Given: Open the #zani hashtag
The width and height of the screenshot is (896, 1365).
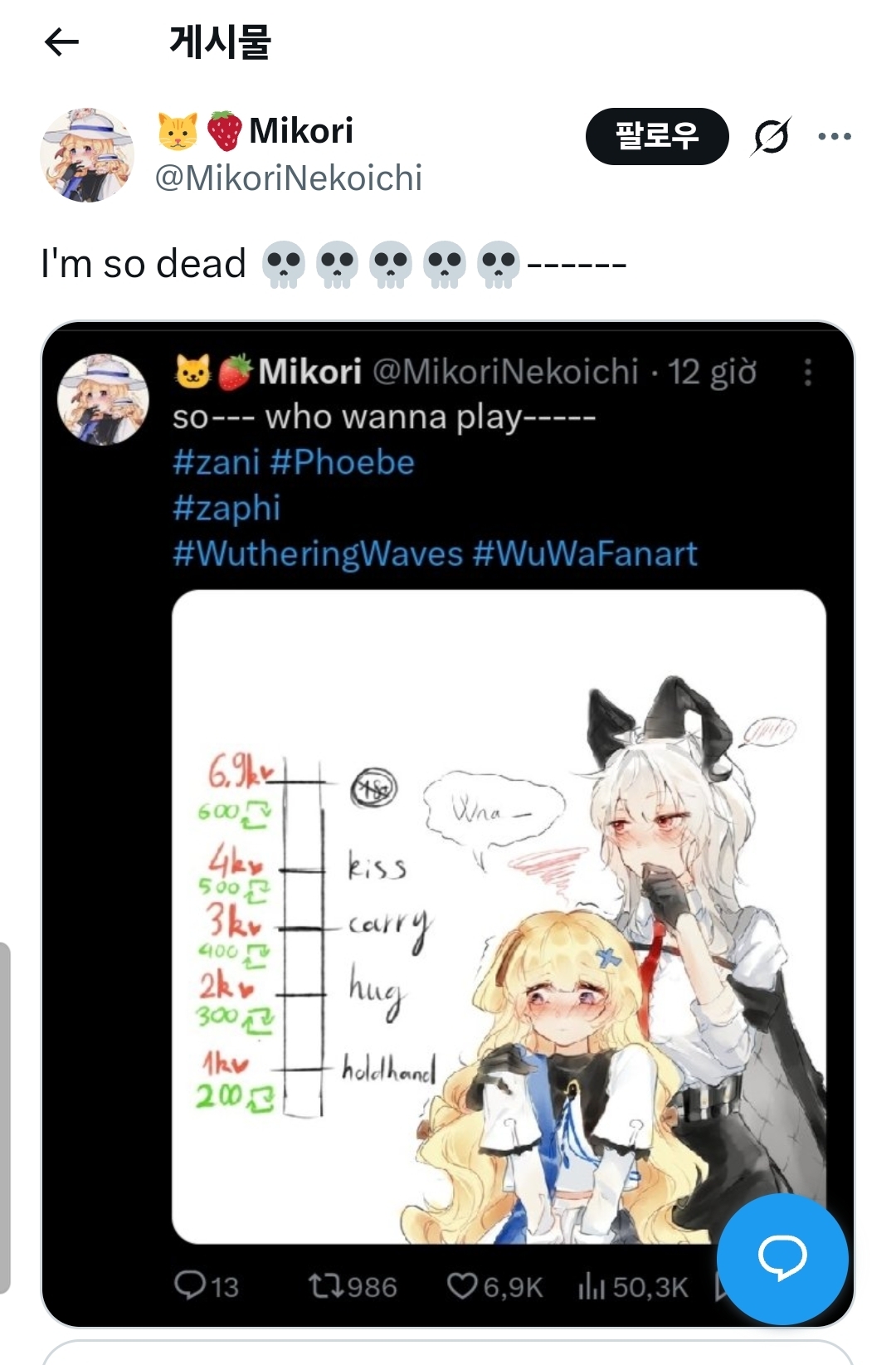Looking at the screenshot, I should click(217, 462).
